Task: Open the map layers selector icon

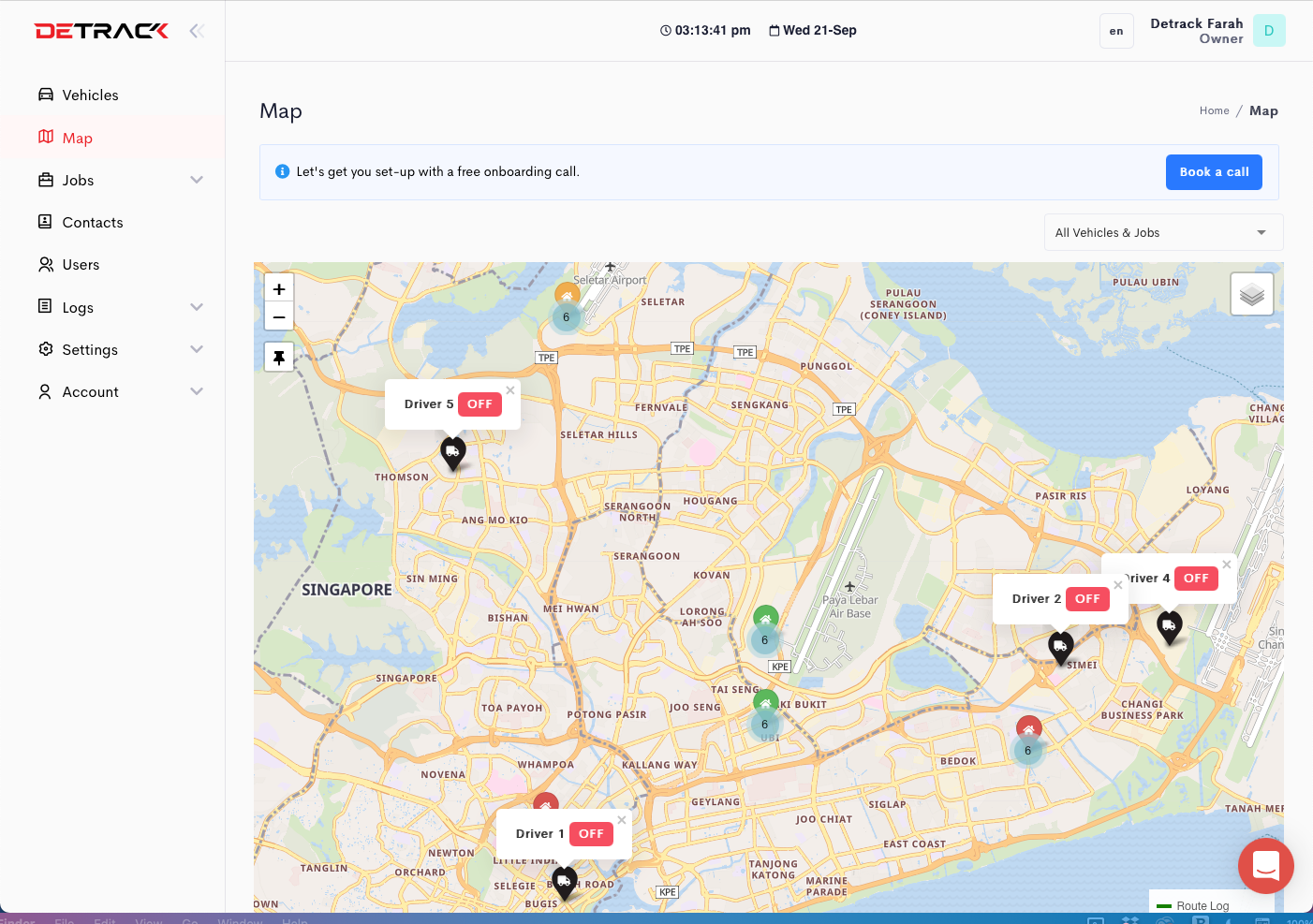Action: (1251, 293)
